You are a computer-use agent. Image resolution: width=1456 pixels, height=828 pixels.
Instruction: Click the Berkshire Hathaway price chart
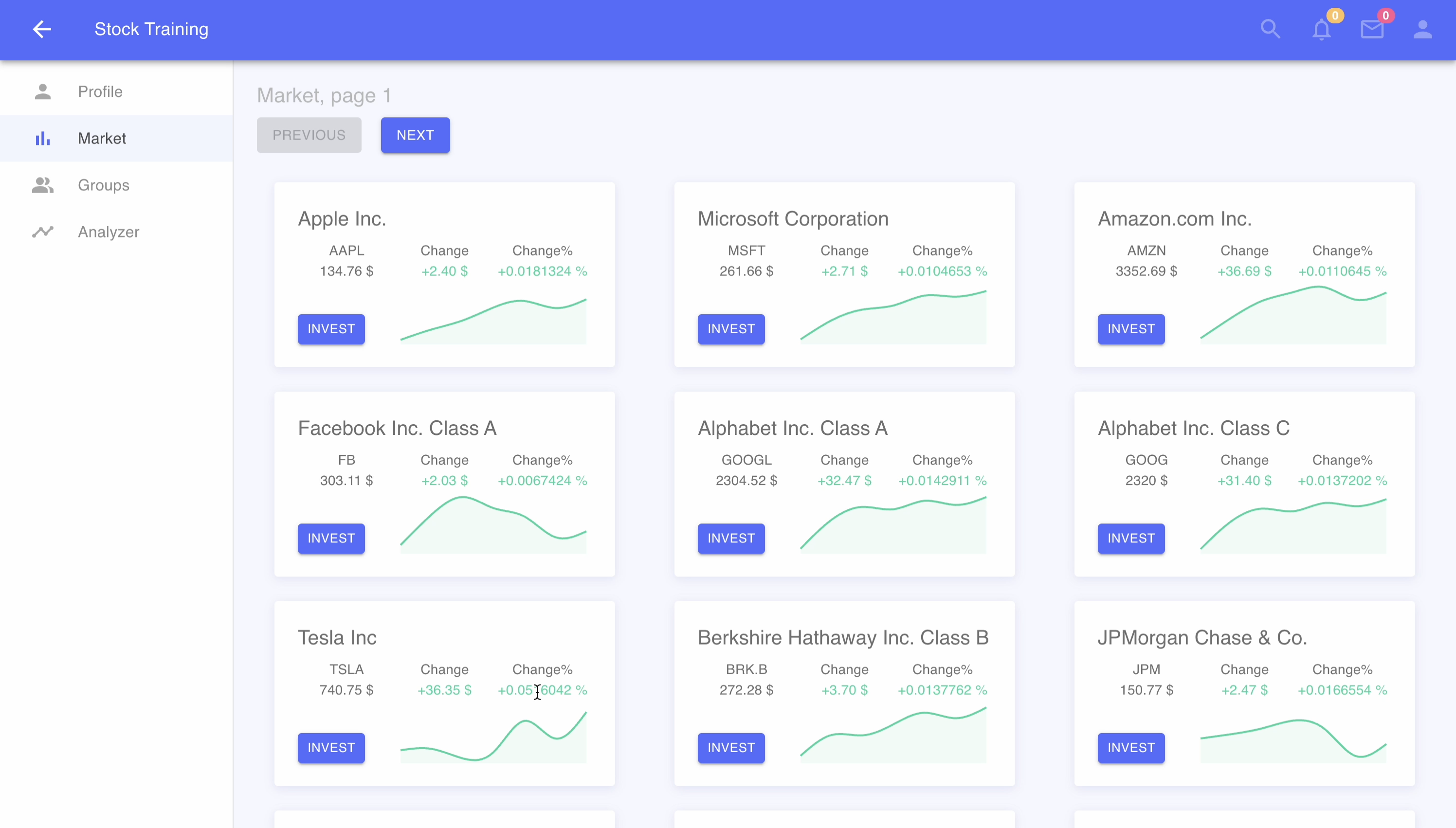pos(893,735)
